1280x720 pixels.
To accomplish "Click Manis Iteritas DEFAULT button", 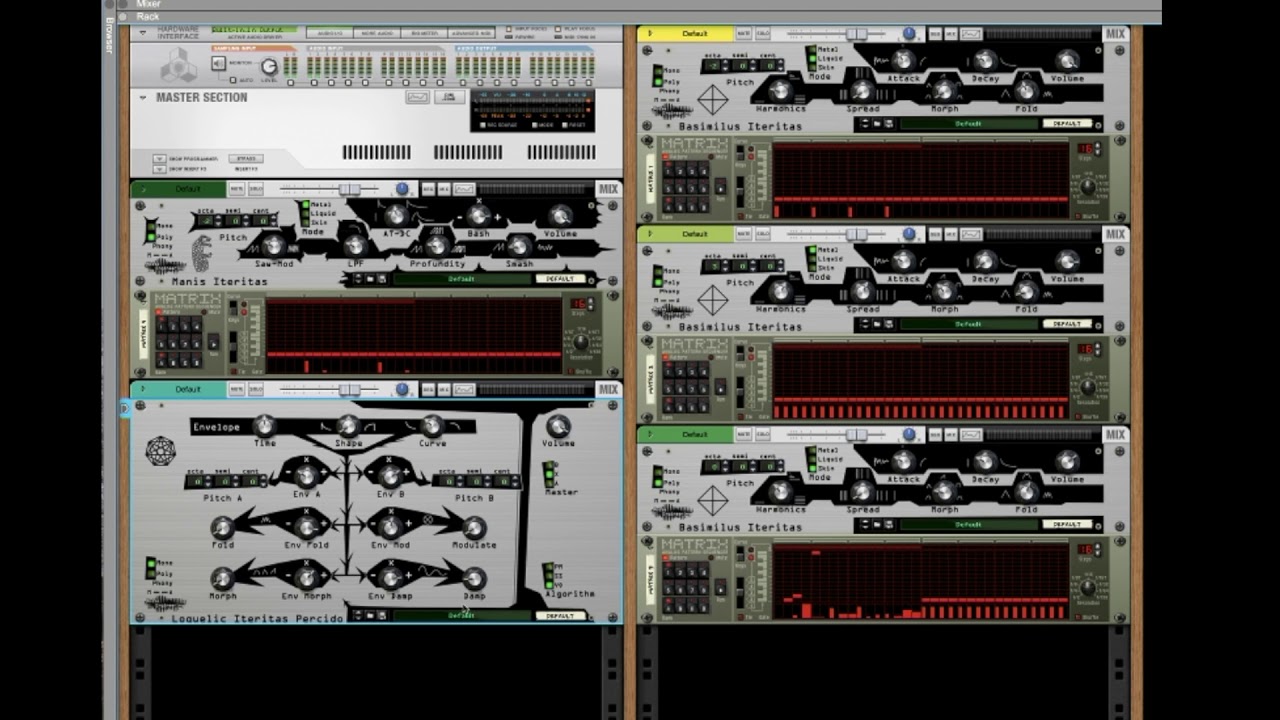I will coord(560,279).
